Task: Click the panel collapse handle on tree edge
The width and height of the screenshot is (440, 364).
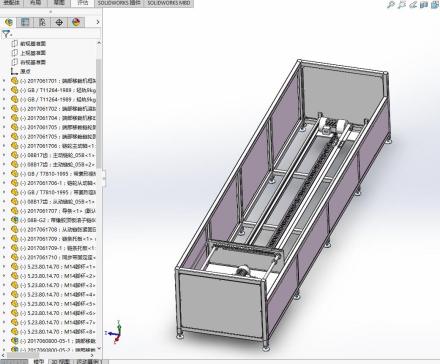Action: 104,178
